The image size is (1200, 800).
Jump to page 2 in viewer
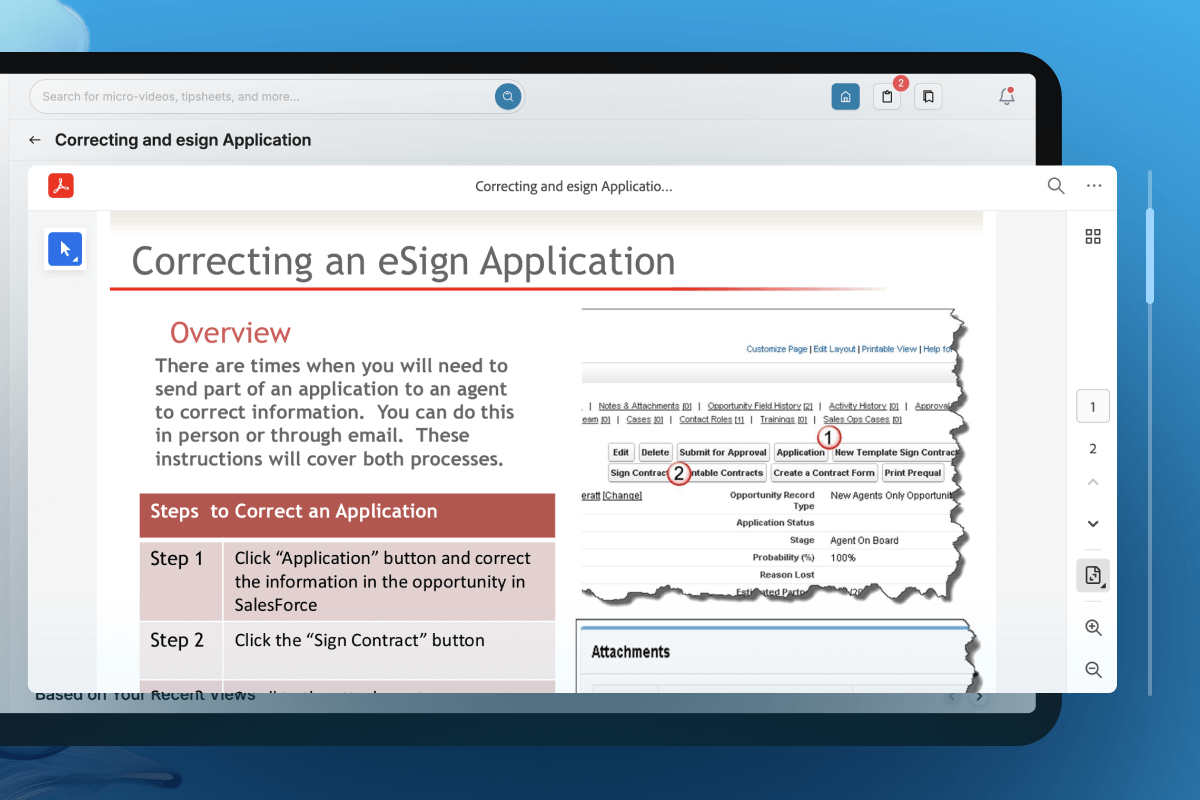[1093, 448]
